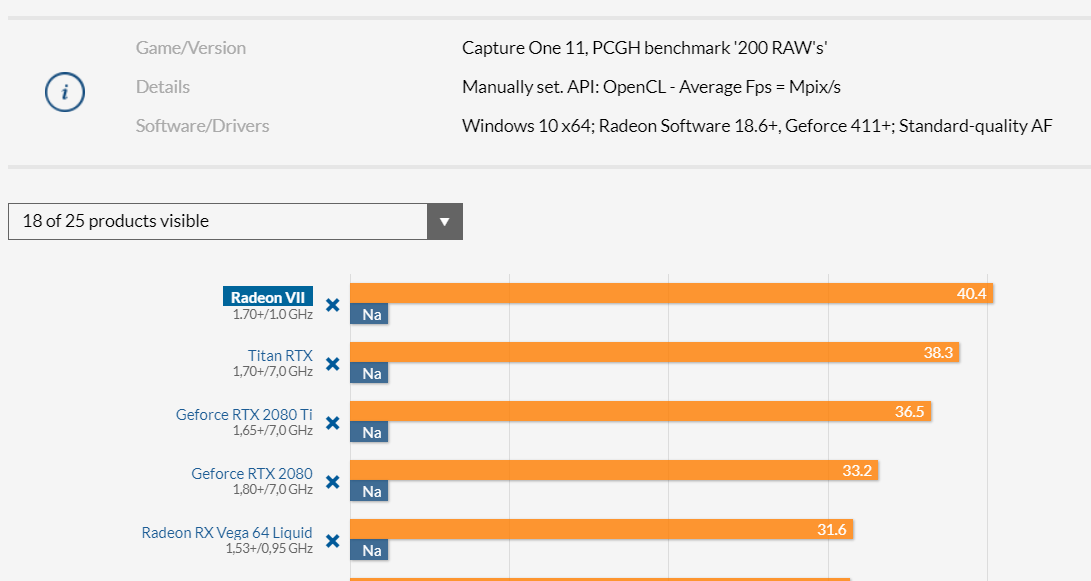Click the Radeon VII 40.4 orange bar
This screenshot has height=581, width=1091.
pyautogui.click(x=670, y=293)
